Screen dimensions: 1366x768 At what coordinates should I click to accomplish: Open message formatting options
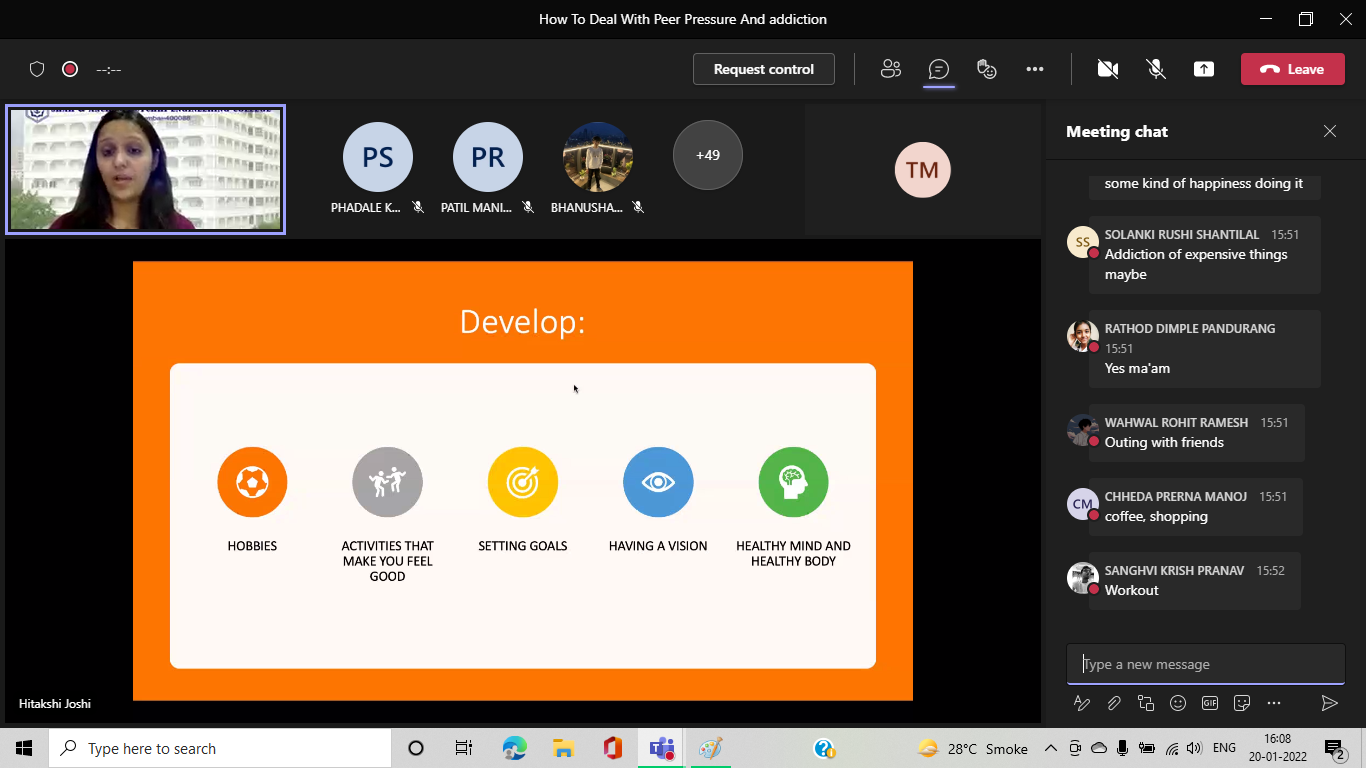1082,703
